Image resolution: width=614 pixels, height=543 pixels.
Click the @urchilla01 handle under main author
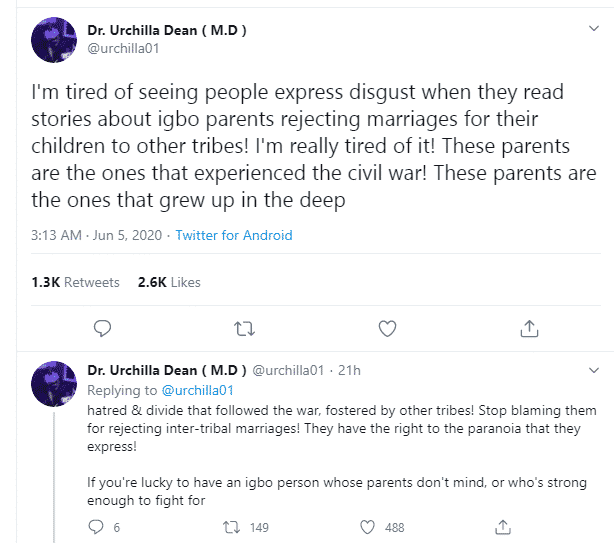pyautogui.click(x=121, y=48)
